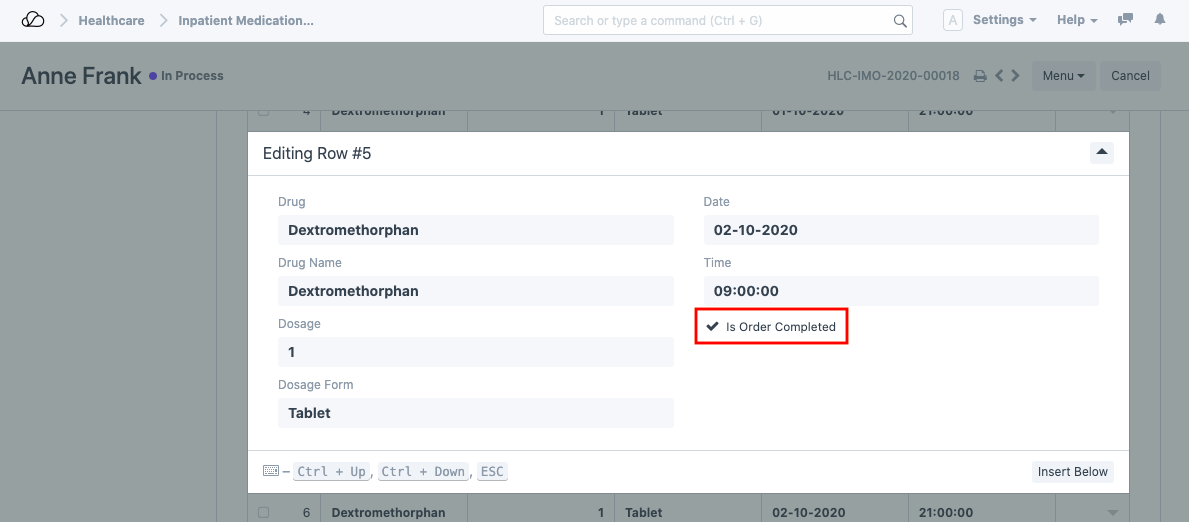Image resolution: width=1189 pixels, height=522 pixels.
Task: Toggle the Is Order Completed checkbox
Action: [x=713, y=327]
